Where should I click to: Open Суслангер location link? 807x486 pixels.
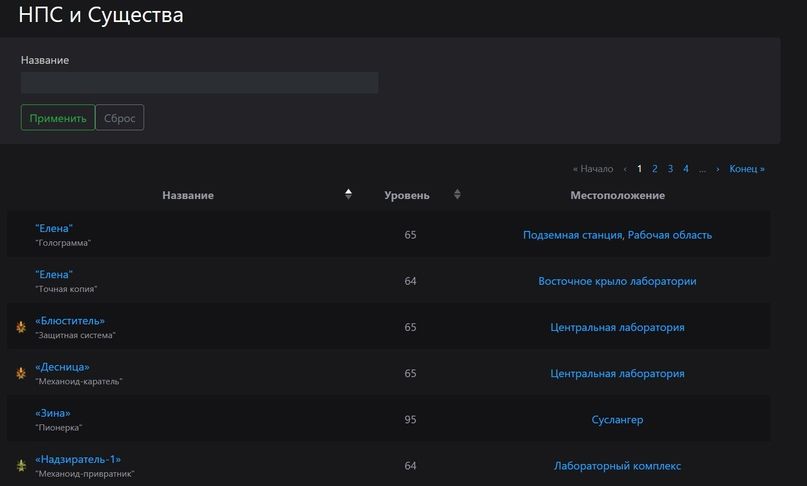pyautogui.click(x=617, y=420)
